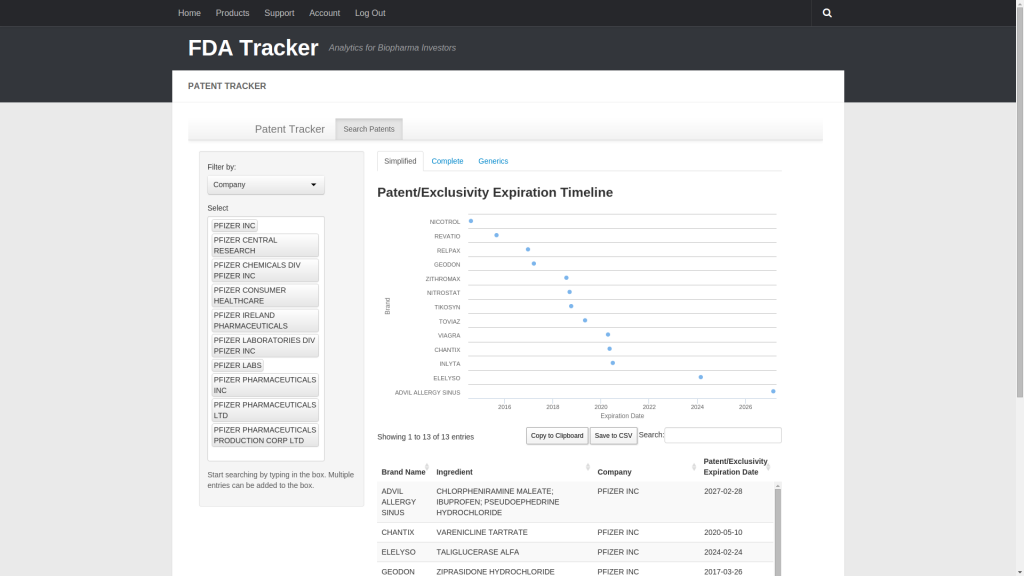This screenshot has width=1024, height=576.
Task: Open the Account menu item
Action: tap(325, 13)
